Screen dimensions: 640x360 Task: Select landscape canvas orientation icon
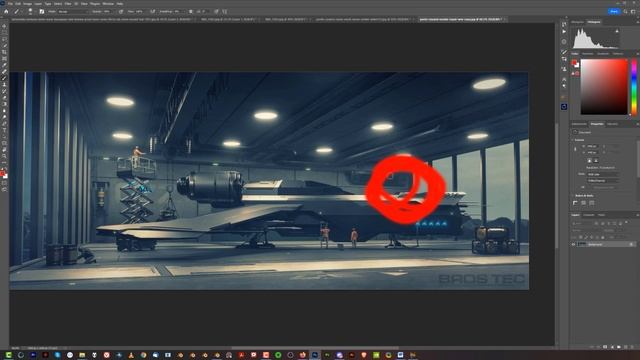click(596, 161)
